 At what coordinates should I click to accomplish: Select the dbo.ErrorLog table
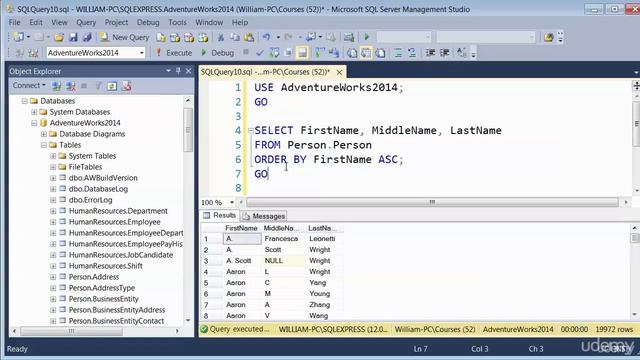(90, 200)
